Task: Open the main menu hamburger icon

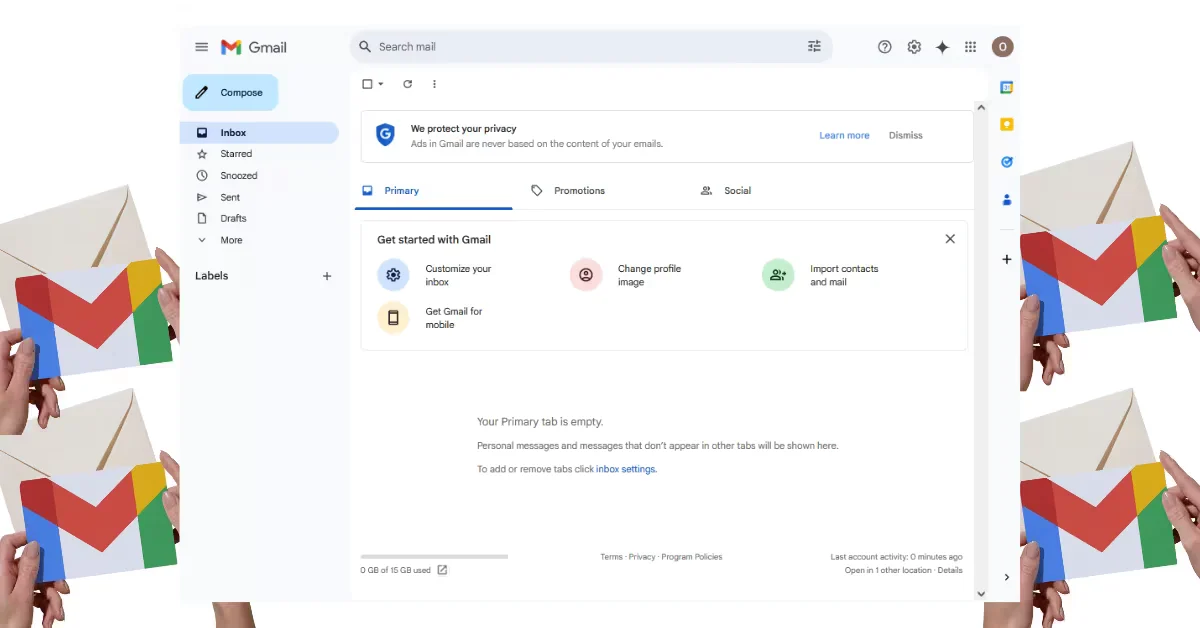Action: pyautogui.click(x=202, y=47)
